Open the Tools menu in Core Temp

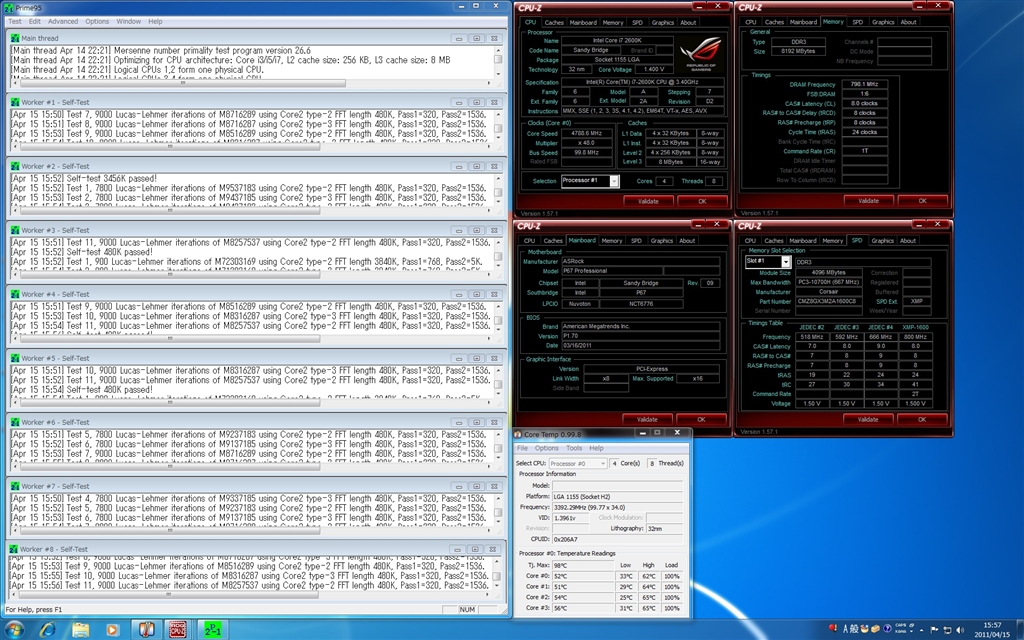point(574,448)
